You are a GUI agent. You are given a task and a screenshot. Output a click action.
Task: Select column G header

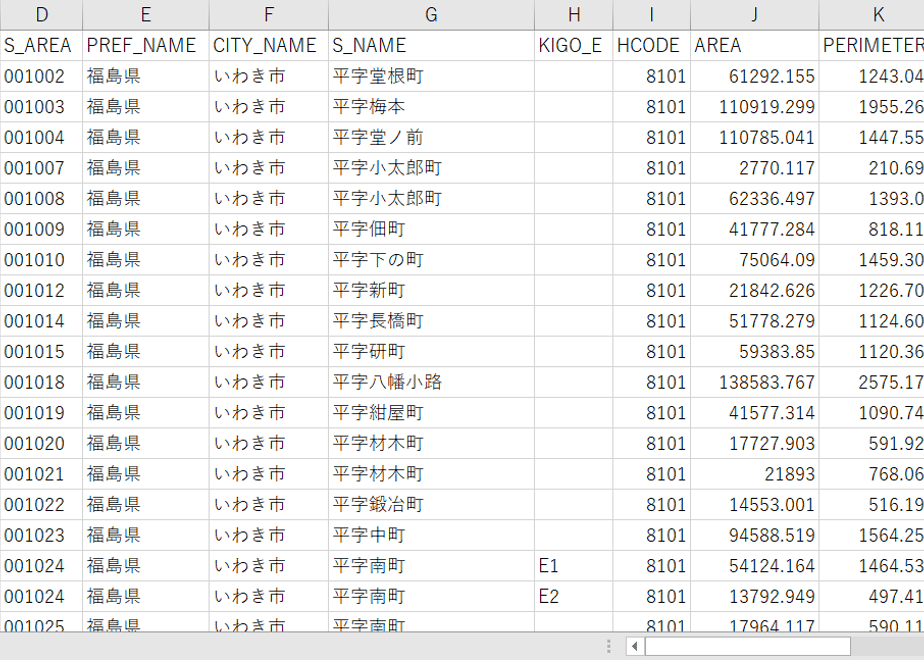coord(431,15)
